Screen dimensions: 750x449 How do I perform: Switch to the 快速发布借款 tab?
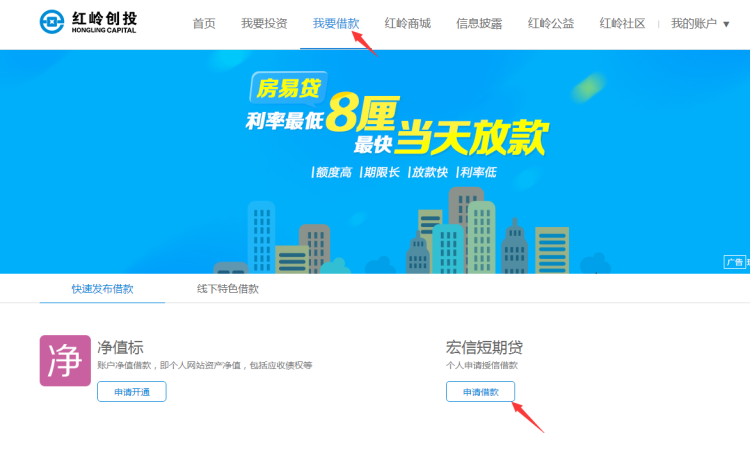[102, 289]
